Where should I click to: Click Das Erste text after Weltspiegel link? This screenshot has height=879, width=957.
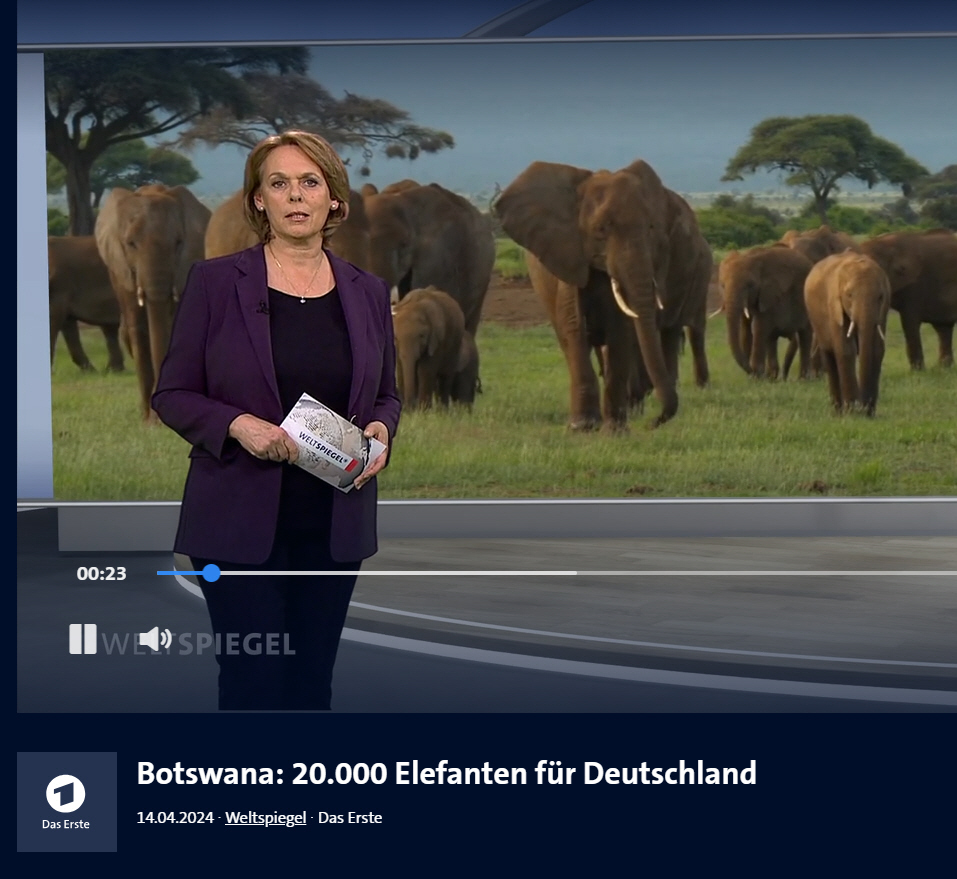click(350, 818)
